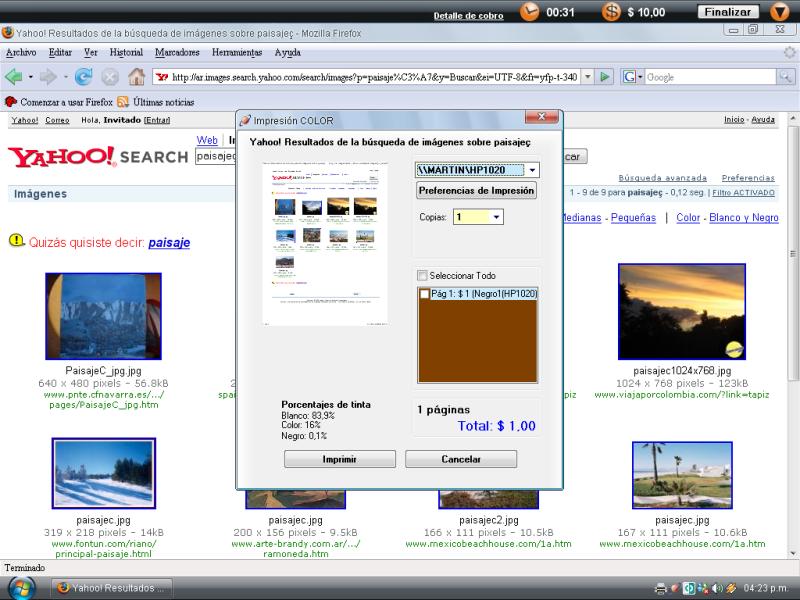The image size is (800, 600).
Task: Click the page's vertical scrollbar
Action: (x=793, y=336)
